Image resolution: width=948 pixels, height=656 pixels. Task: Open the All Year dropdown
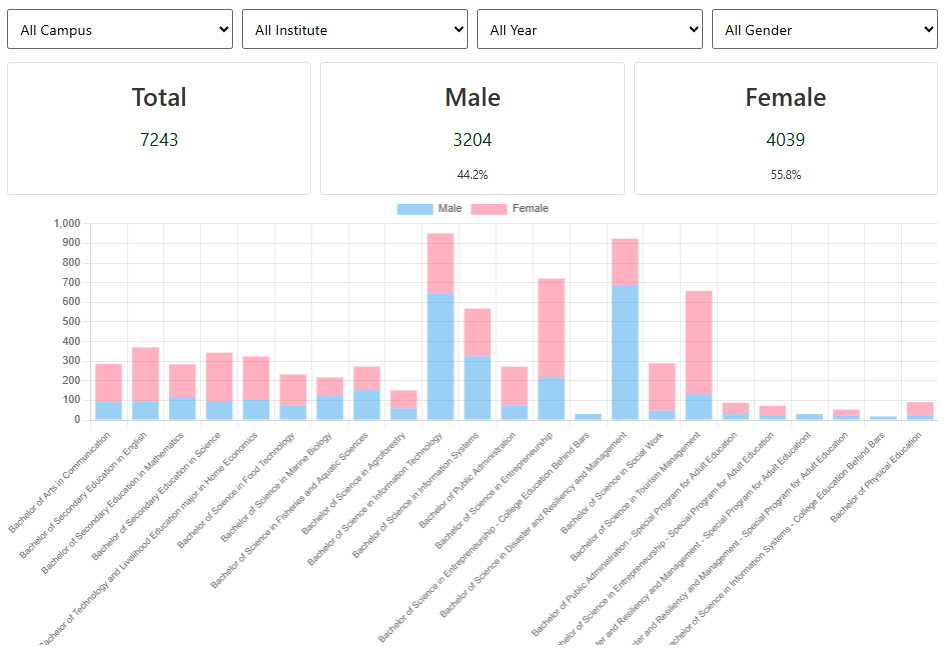(x=589, y=30)
